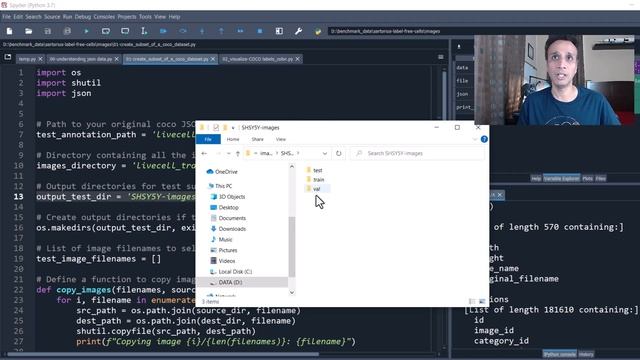Viewport: 640px width, 360px height.
Task: Open the Share tab in Explorer ribbon
Action: (x=258, y=139)
